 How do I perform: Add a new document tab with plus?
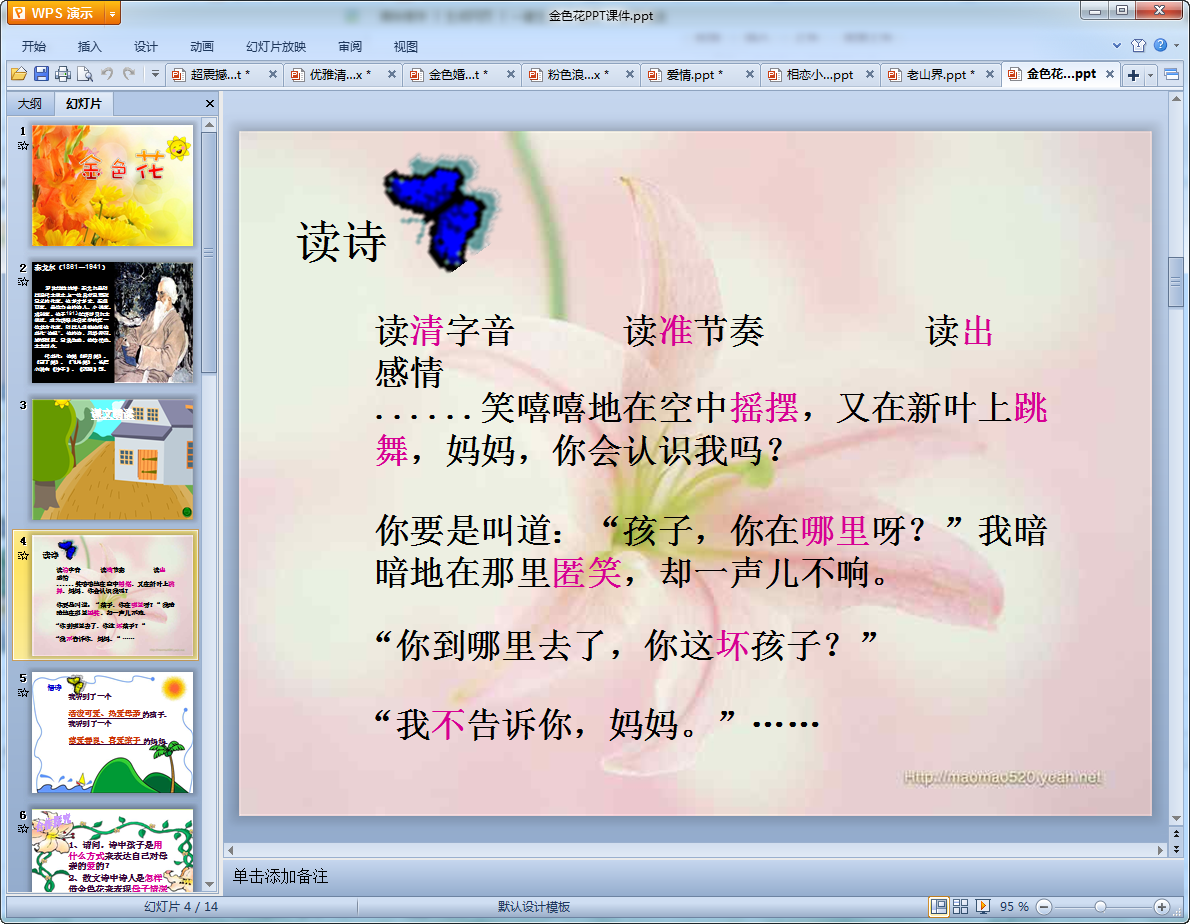coord(1133,74)
